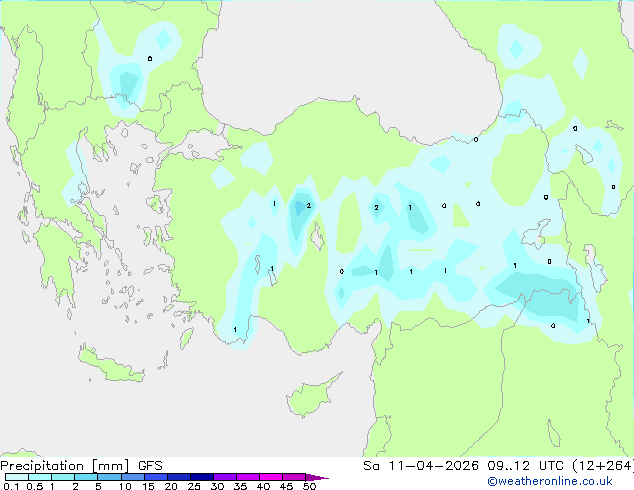Click the legend value '20'
Image resolution: width=634 pixels, height=490 pixels.
[171, 486]
